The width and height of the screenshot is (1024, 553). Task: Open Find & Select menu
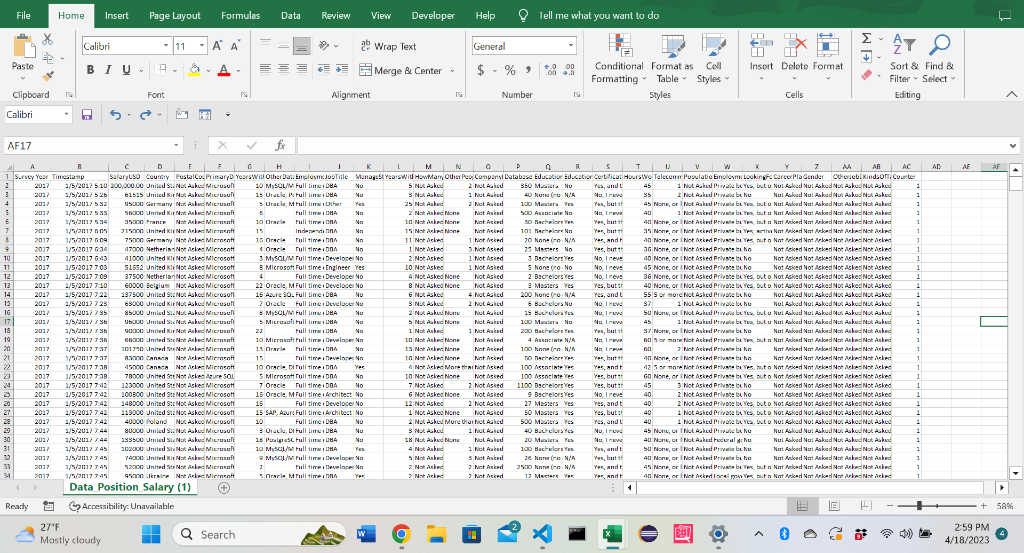pyautogui.click(x=939, y=59)
